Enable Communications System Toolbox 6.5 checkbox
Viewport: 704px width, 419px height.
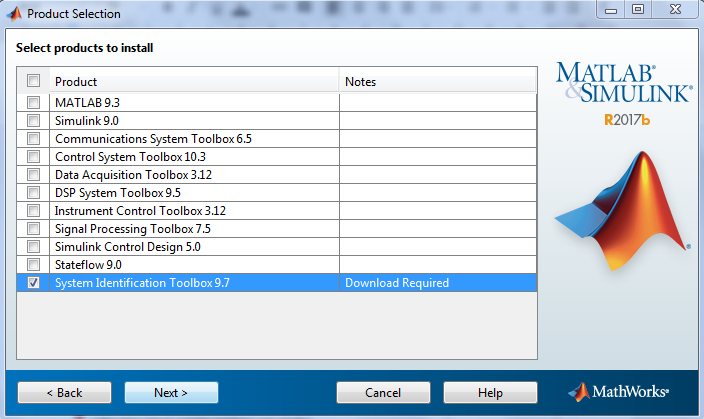tap(33, 138)
